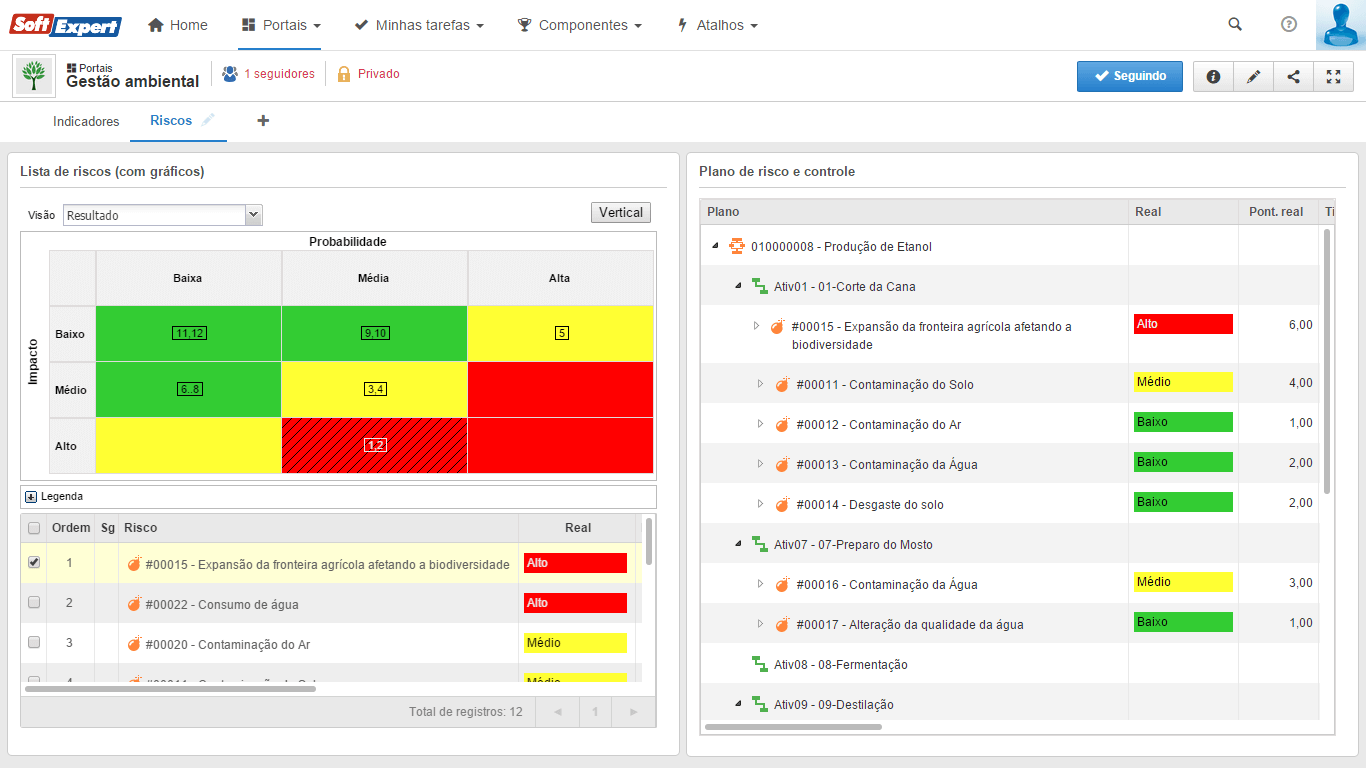Screen dimensions: 1366x768
Task: Click the user profile avatar
Action: click(x=1340, y=25)
